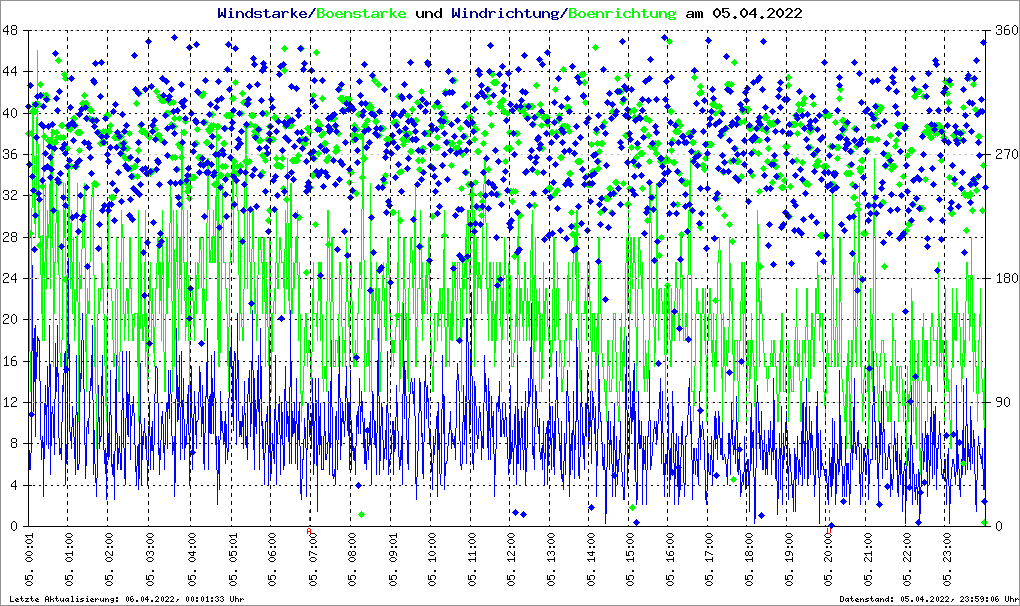Click the blue "Windstarke" title word
The image size is (1020, 606).
(264, 14)
